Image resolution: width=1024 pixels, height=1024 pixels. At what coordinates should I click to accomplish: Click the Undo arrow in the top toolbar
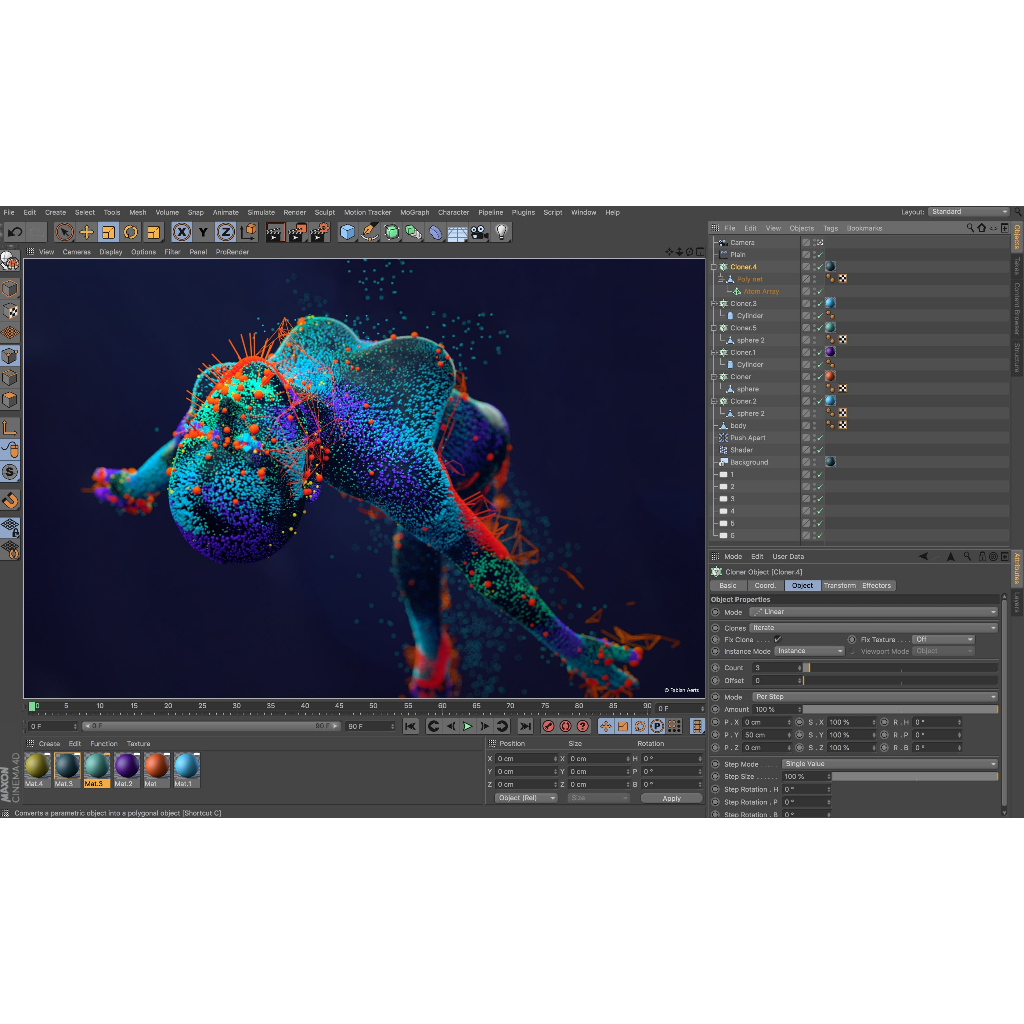coord(15,232)
